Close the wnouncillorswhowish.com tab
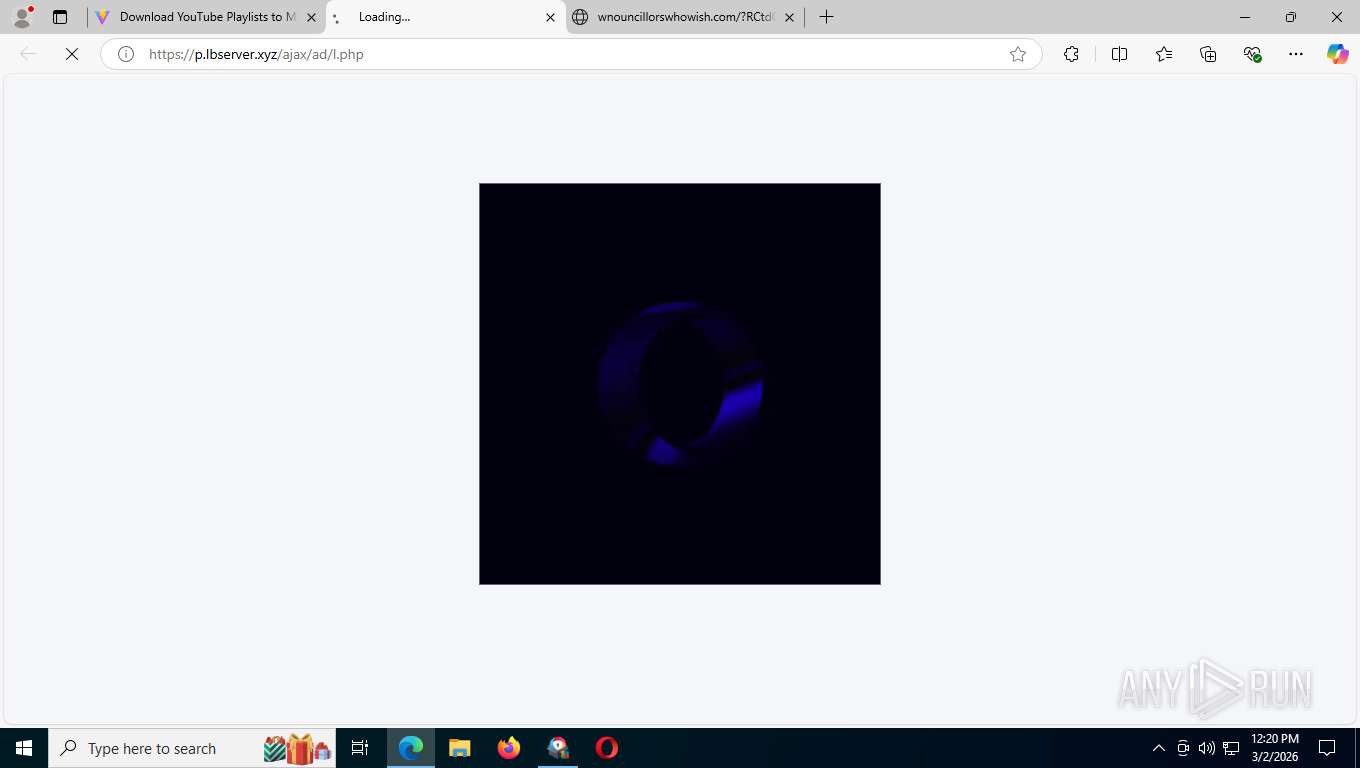1360x768 pixels. click(789, 17)
